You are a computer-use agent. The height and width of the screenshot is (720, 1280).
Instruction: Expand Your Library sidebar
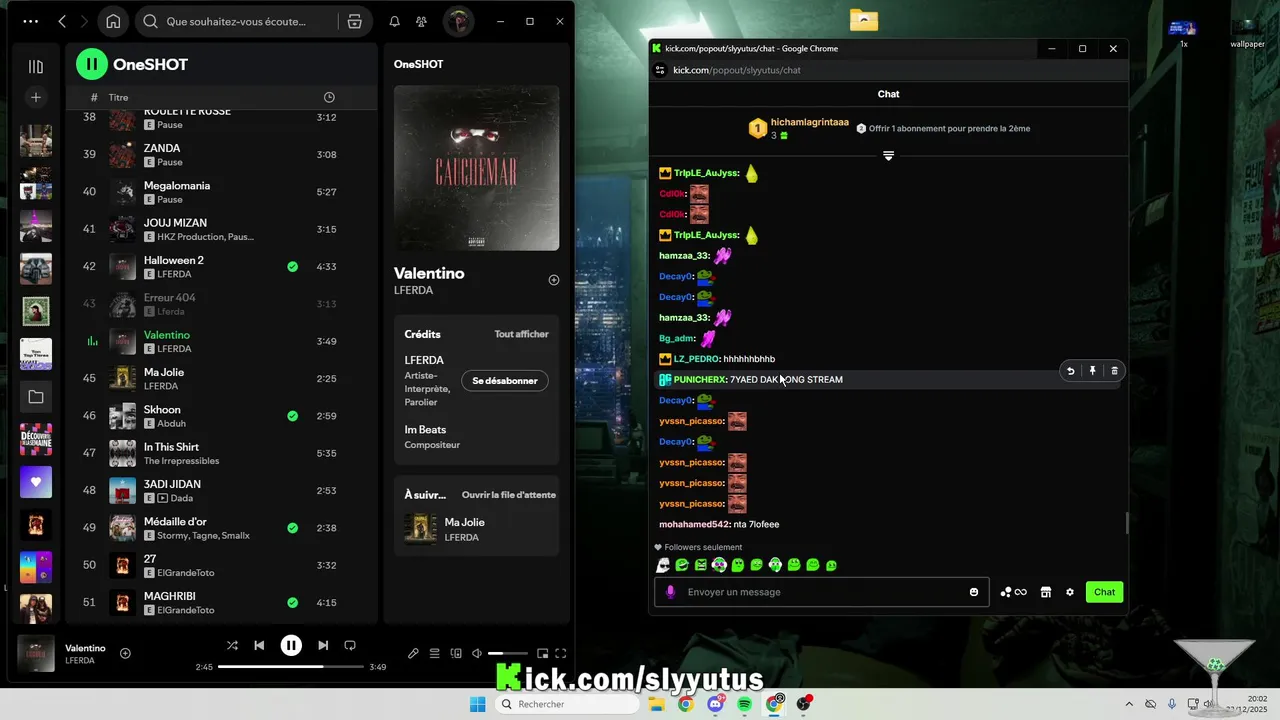point(36,66)
